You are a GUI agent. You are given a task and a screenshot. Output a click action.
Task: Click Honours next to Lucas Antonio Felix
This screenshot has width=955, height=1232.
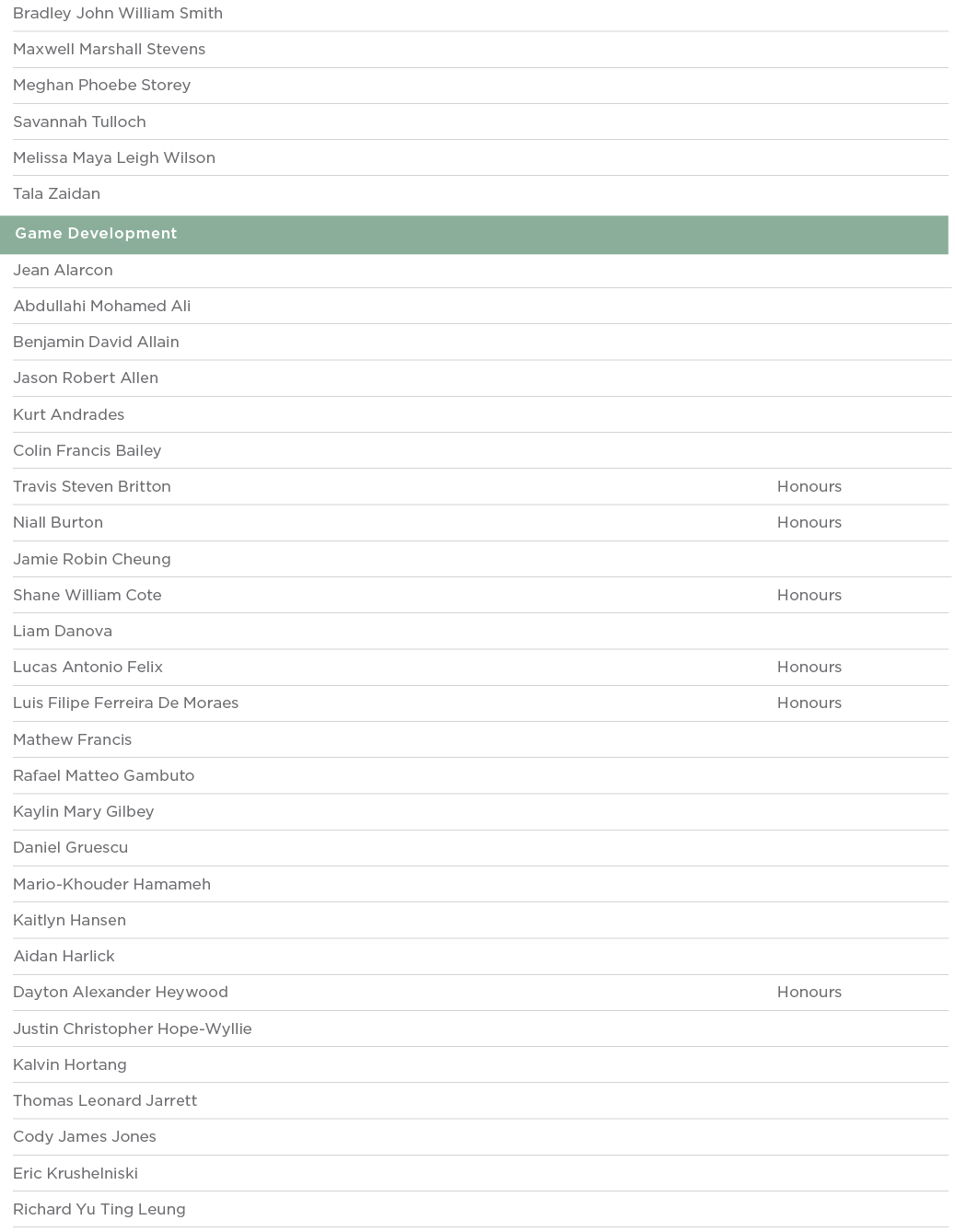(809, 667)
